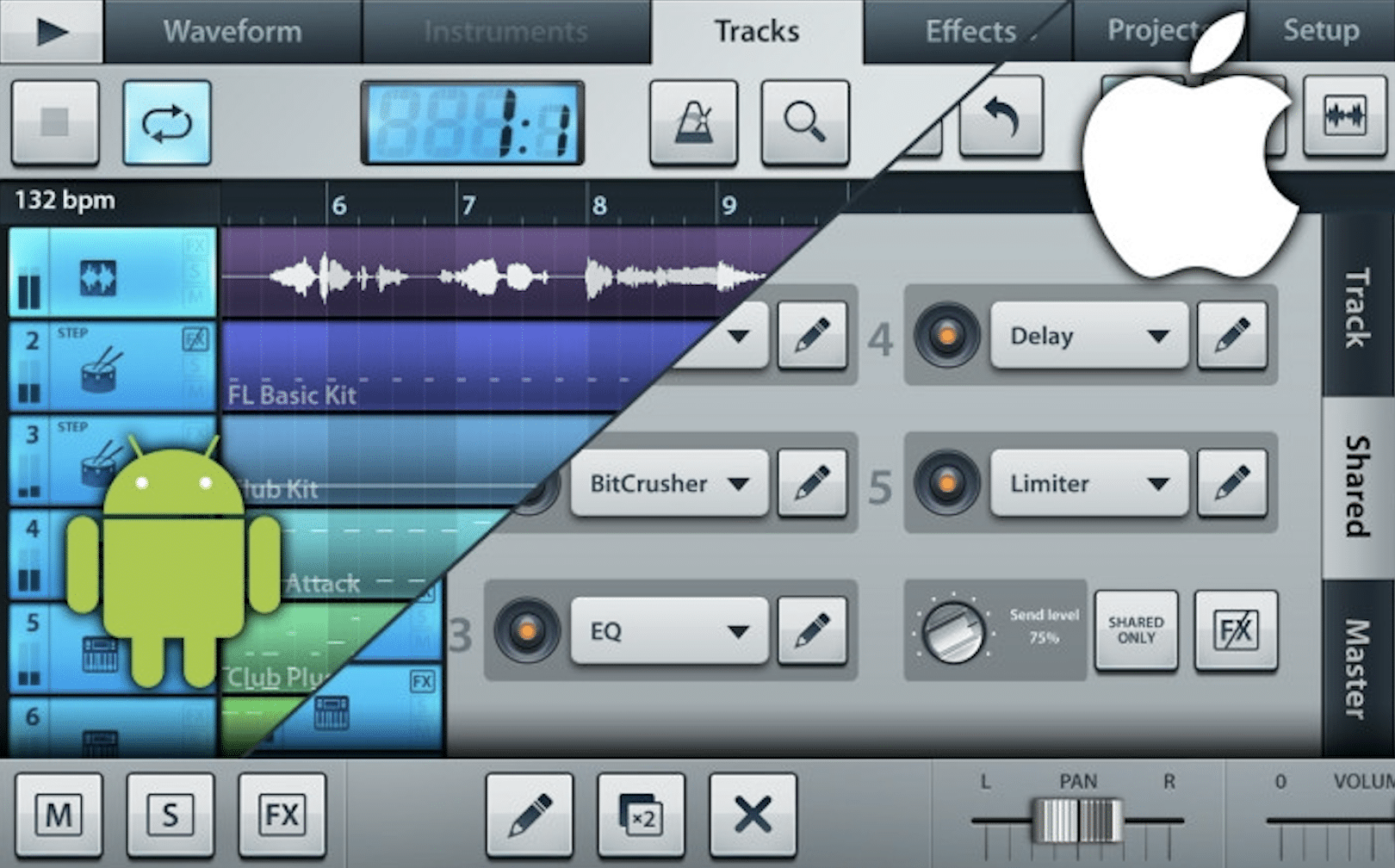Jump to bar 7 on the timeline
Viewport: 1395px width, 868px height.
coord(468,205)
